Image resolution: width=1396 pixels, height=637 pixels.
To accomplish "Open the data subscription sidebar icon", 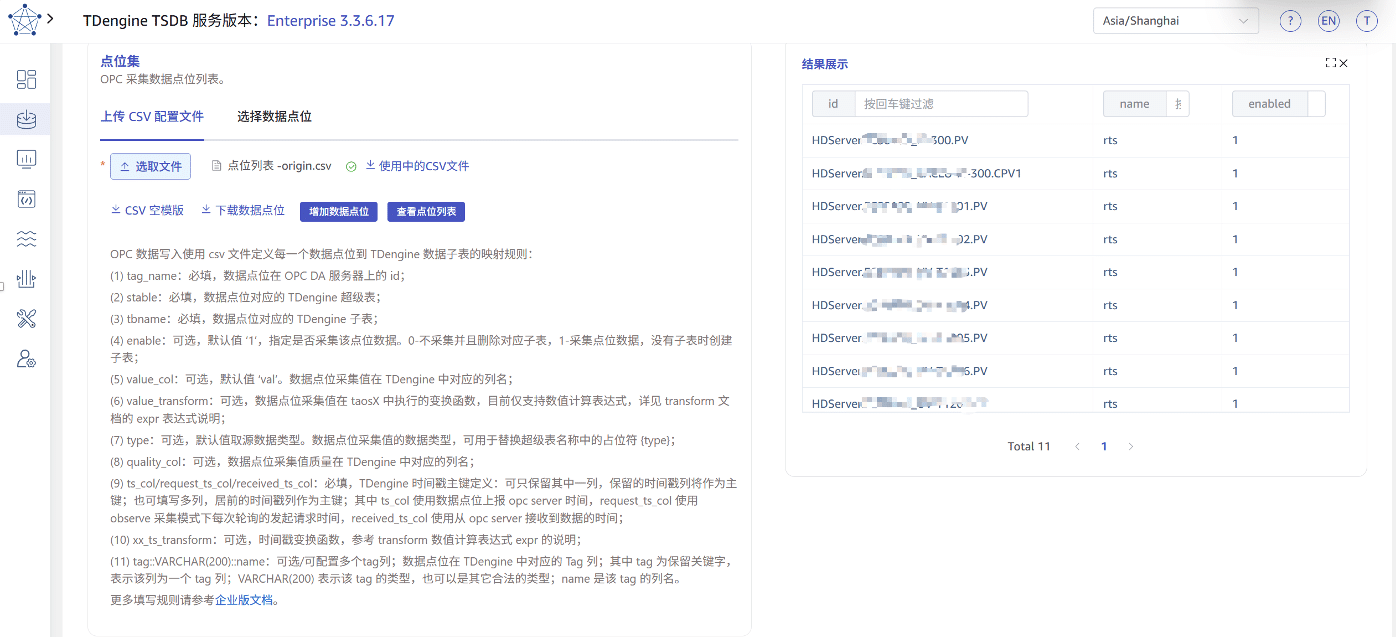I will coord(27,279).
